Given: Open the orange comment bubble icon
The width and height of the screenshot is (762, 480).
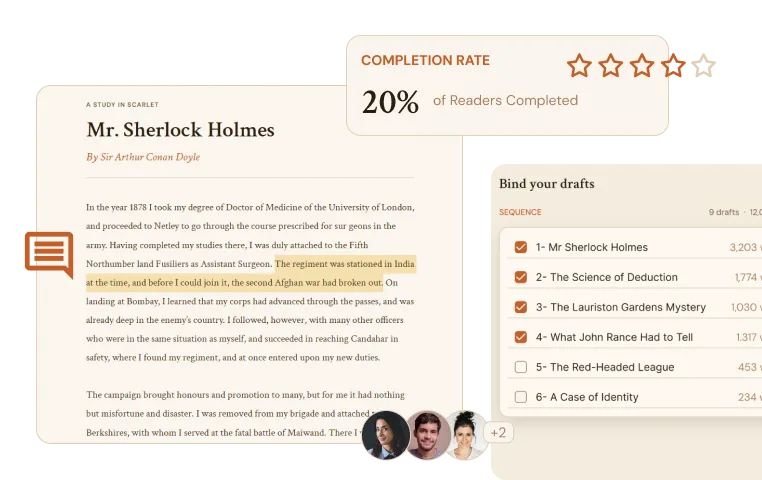Looking at the screenshot, I should click(x=49, y=255).
